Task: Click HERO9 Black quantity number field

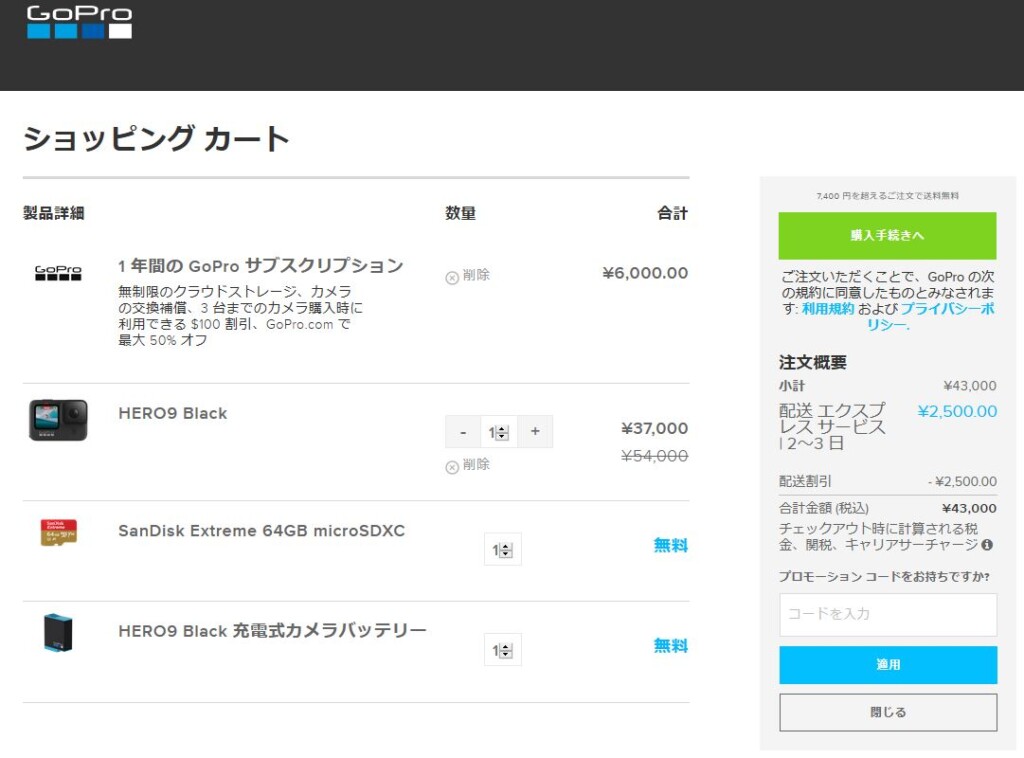Action: [499, 432]
